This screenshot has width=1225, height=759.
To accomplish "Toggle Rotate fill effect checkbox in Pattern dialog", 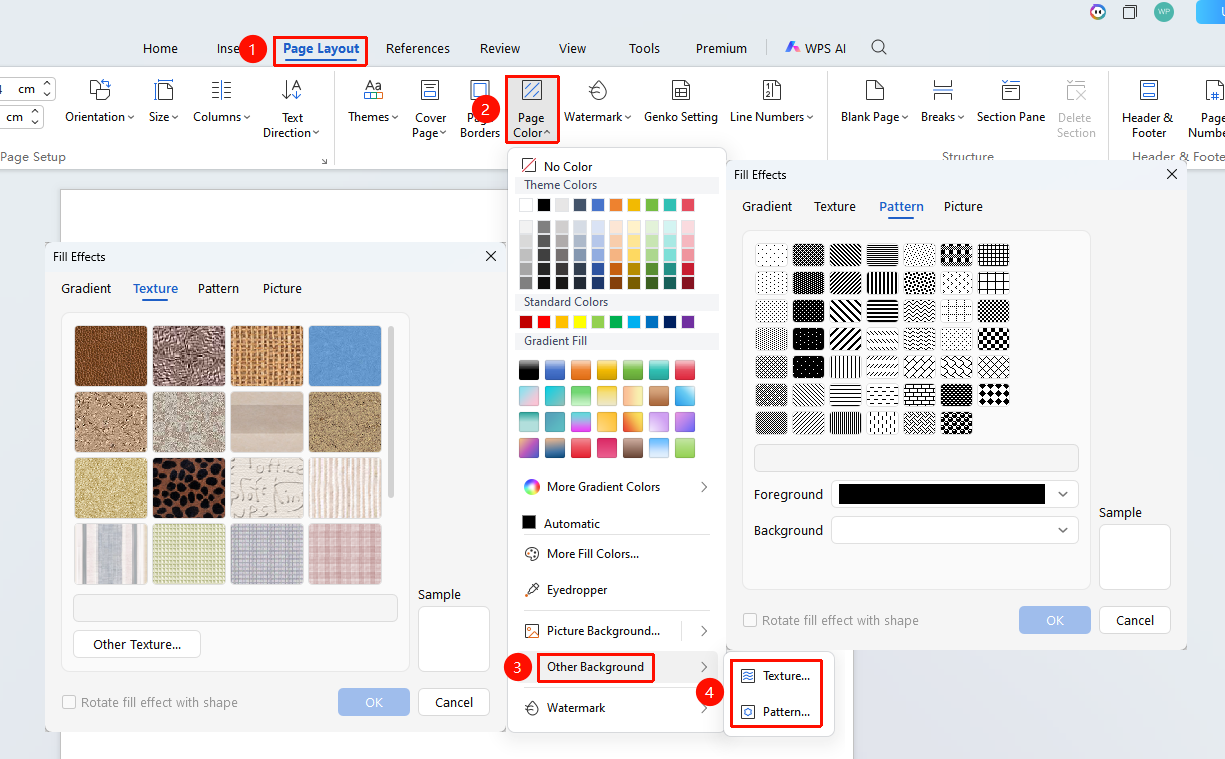I will tap(750, 620).
